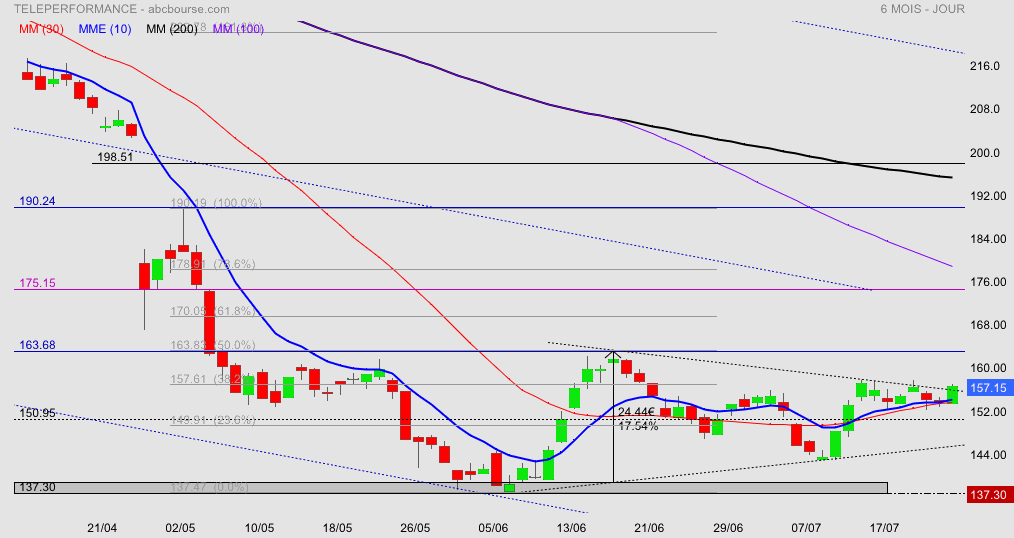The image size is (1014, 538).
Task: Click the 144.00 price axis value
Action: point(988,455)
